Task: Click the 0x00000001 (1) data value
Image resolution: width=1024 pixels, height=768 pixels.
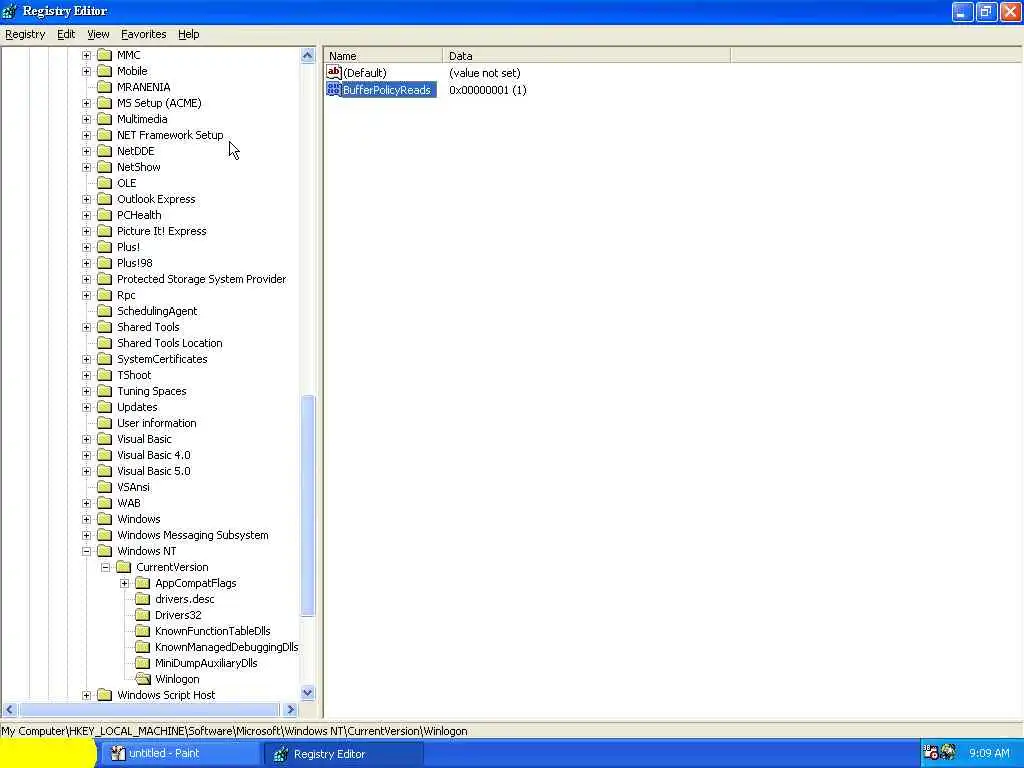Action: pos(488,90)
